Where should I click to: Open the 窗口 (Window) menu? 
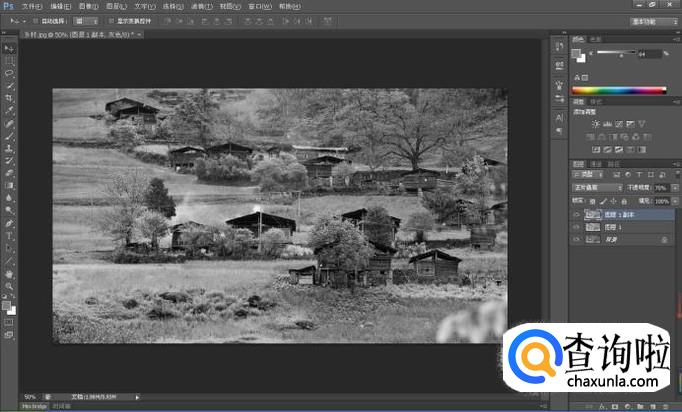pos(260,7)
